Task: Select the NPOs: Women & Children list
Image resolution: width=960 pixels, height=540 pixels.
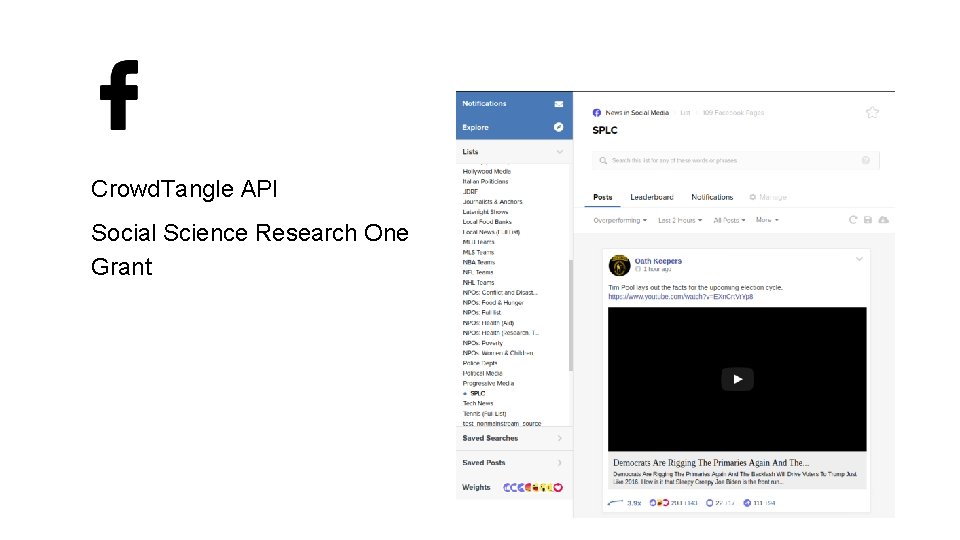Action: pos(498,353)
